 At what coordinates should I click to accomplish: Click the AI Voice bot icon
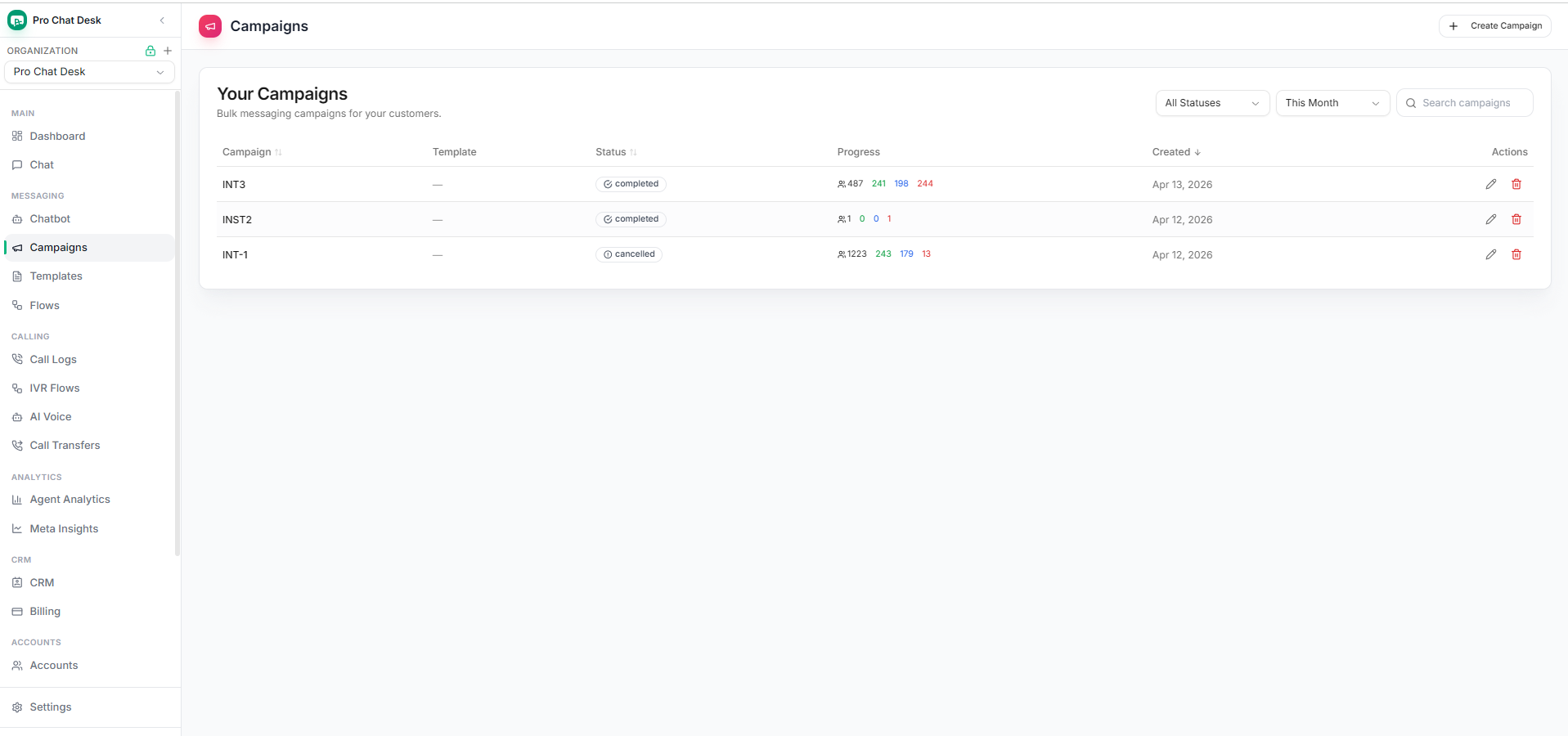17,417
